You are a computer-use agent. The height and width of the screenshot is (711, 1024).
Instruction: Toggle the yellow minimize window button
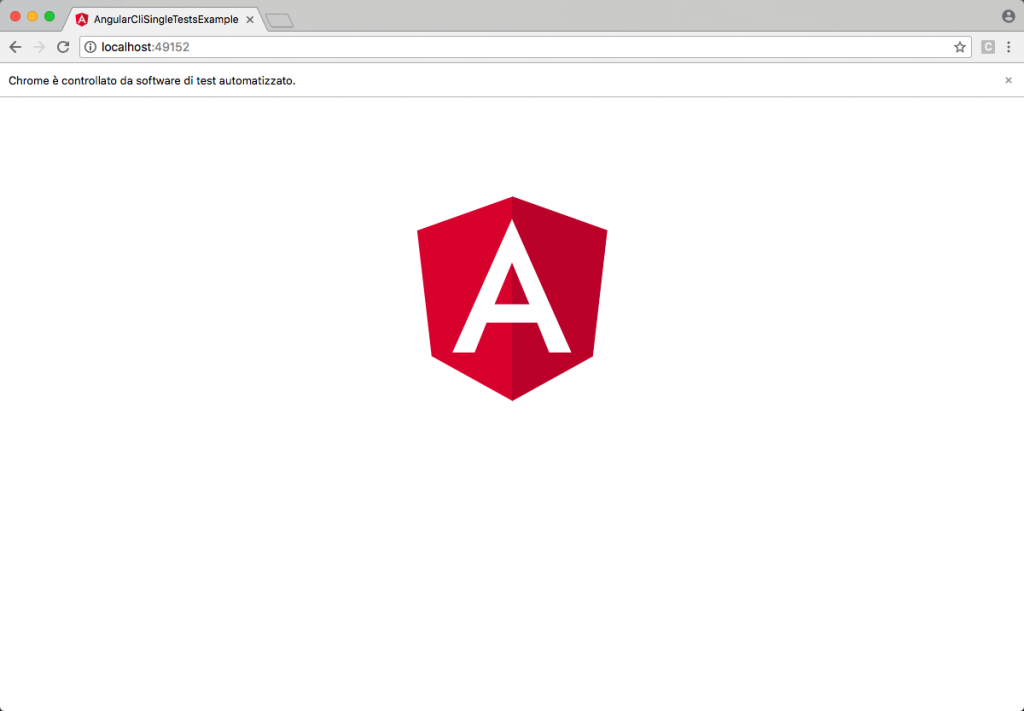click(30, 16)
